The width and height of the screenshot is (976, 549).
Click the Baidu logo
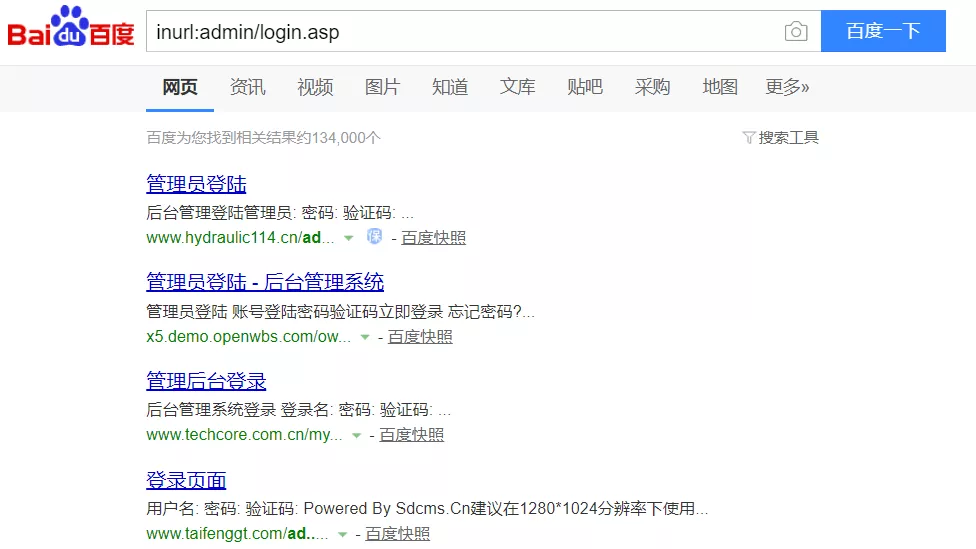point(70,30)
